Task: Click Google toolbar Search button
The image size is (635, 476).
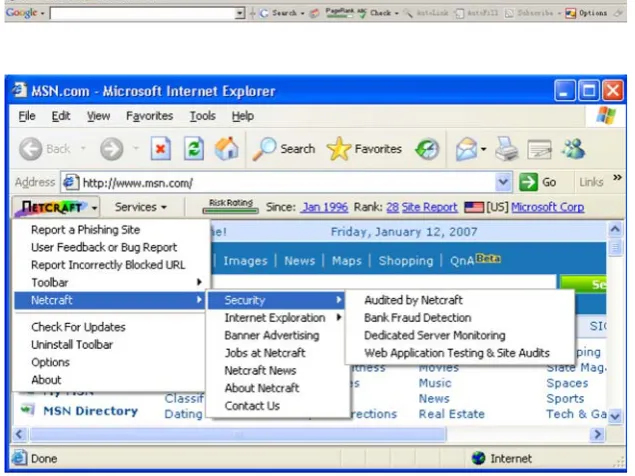Action: [x=281, y=13]
